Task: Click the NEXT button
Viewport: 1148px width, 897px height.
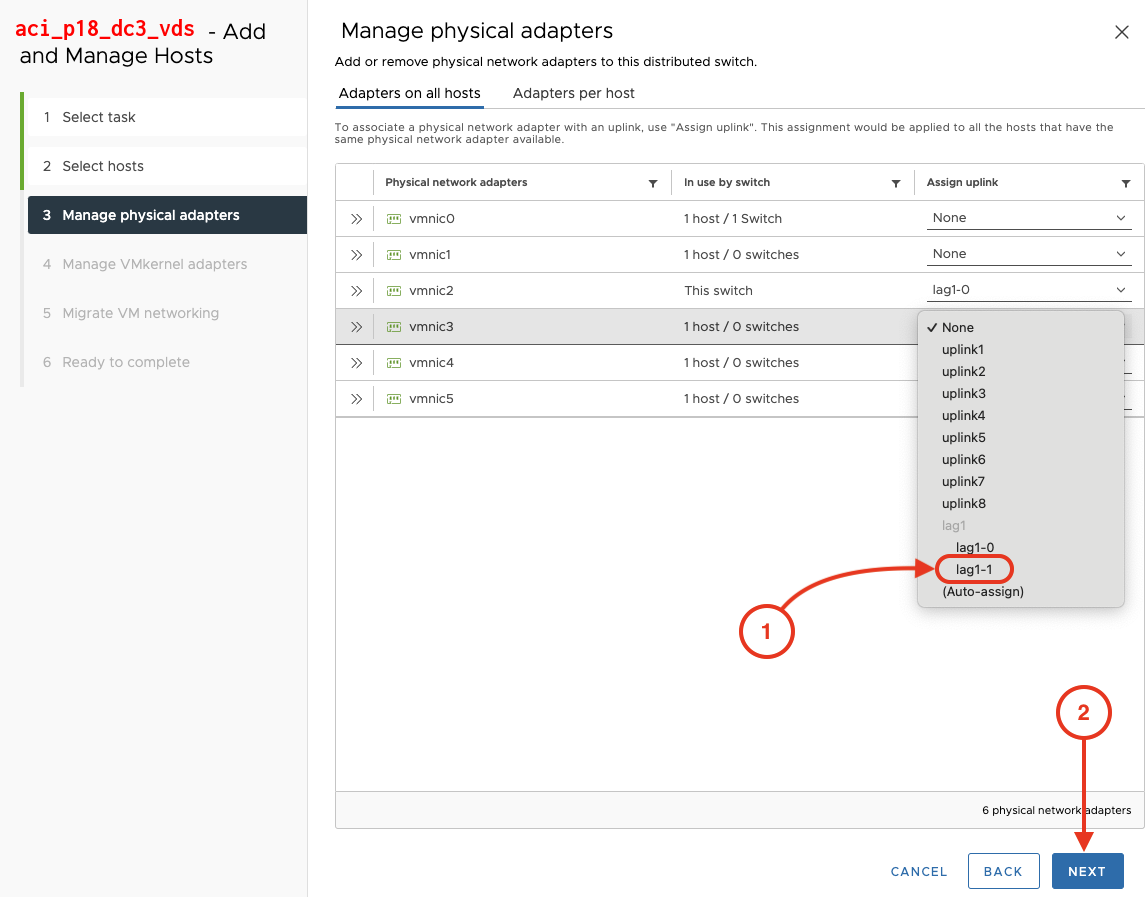Action: tap(1087, 871)
